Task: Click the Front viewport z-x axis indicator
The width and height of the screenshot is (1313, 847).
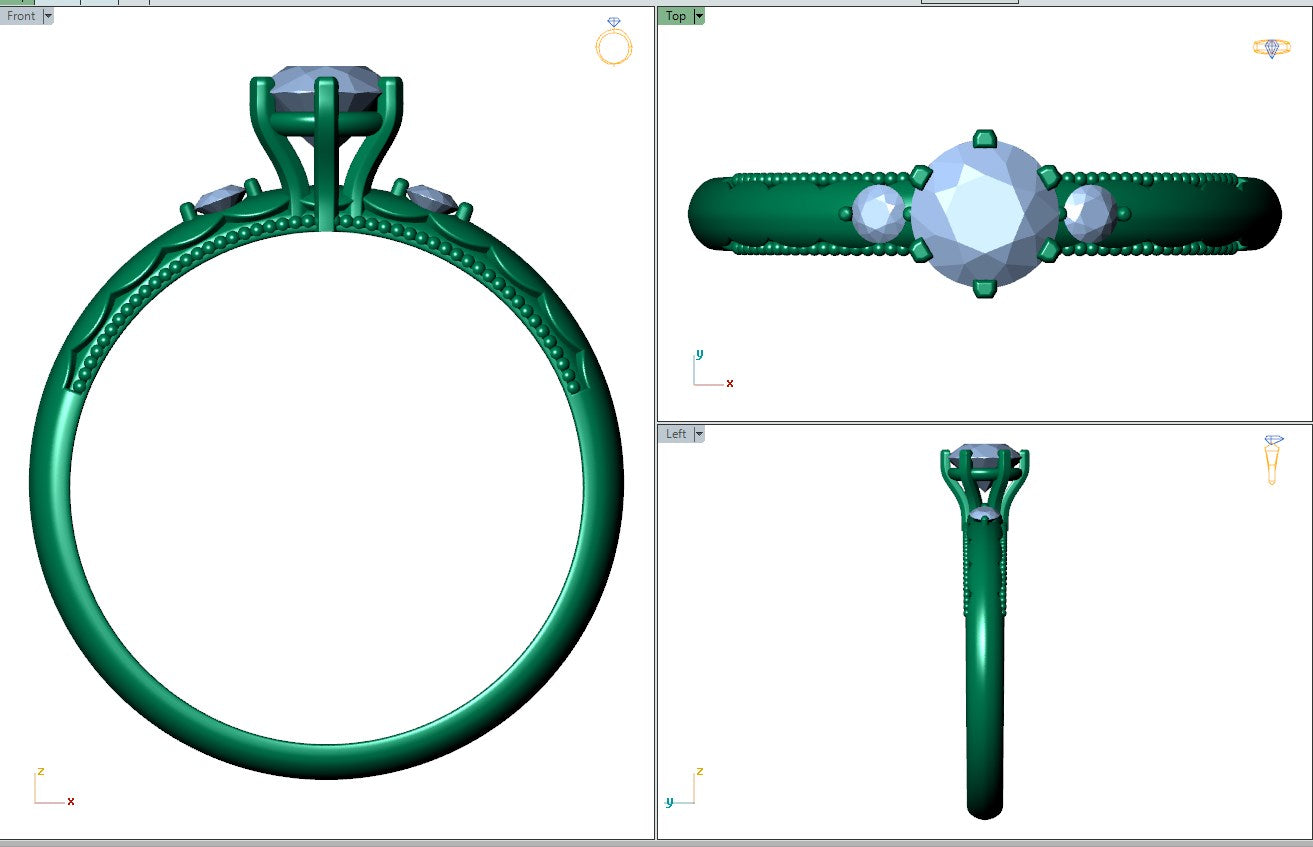Action: click(50, 789)
